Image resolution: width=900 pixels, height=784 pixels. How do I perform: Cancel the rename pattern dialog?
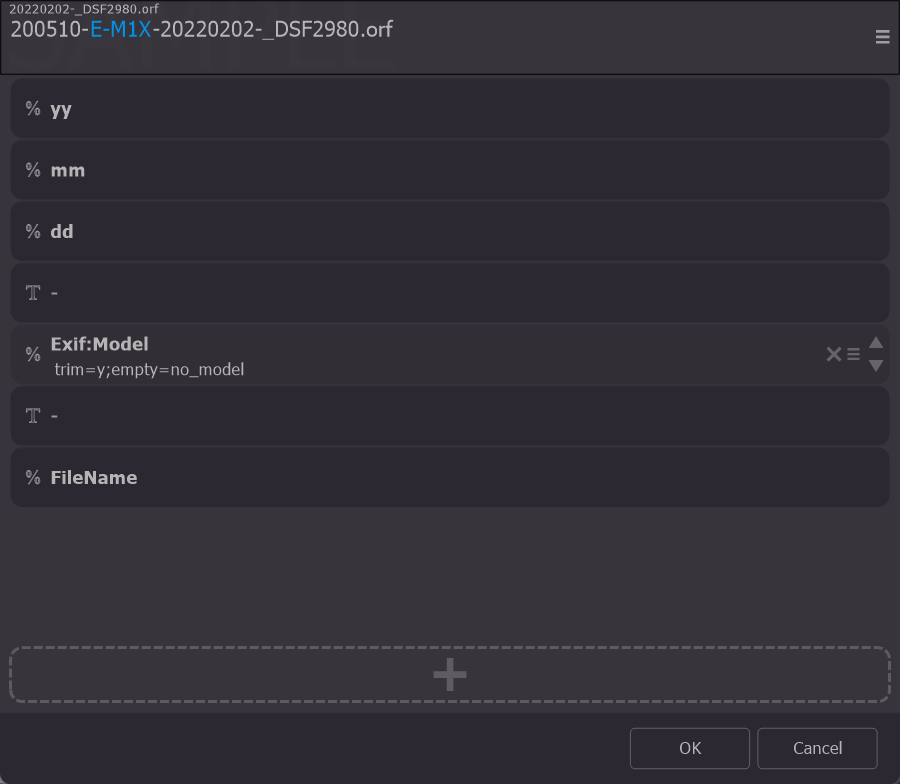coord(817,748)
